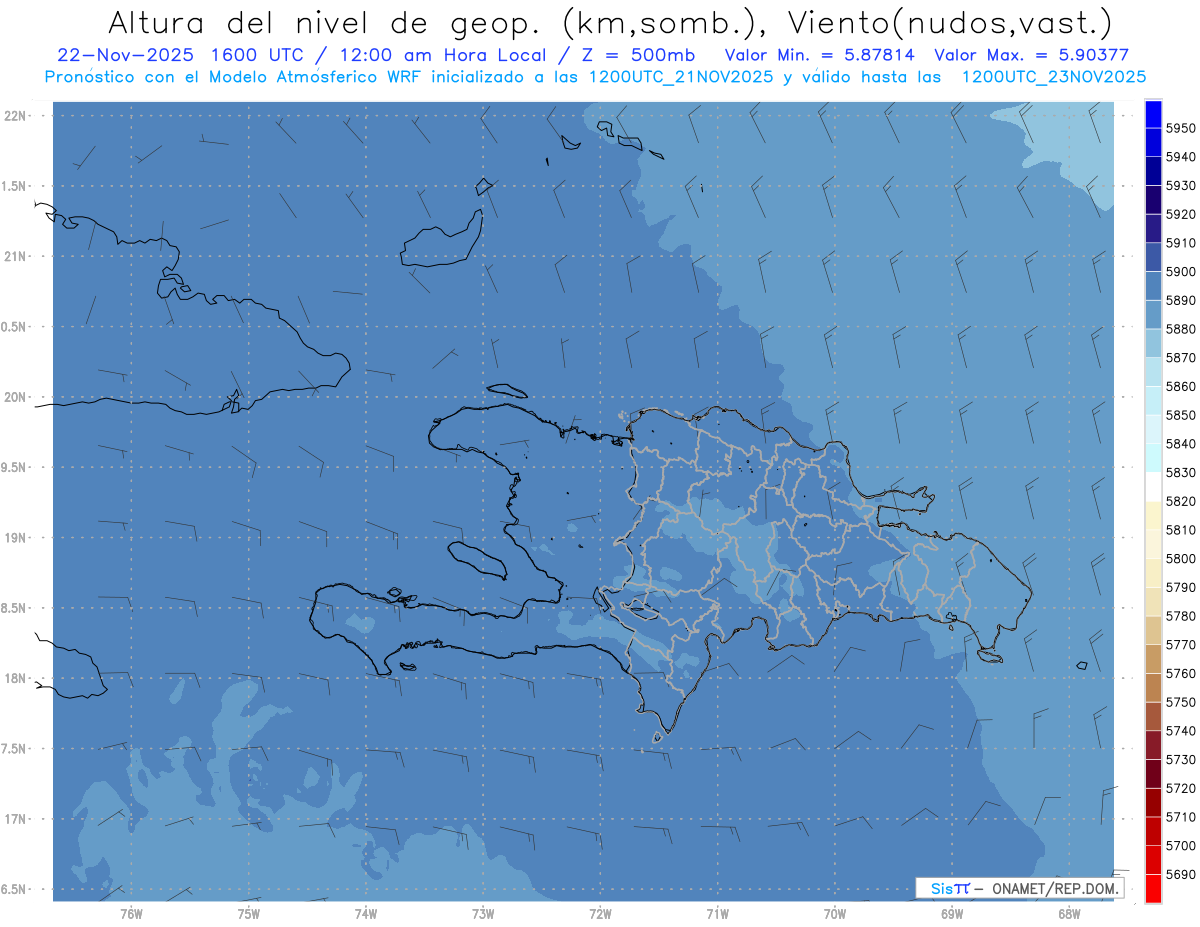Click the '74W' longitude axis label
1200x927 pixels.
point(365,913)
